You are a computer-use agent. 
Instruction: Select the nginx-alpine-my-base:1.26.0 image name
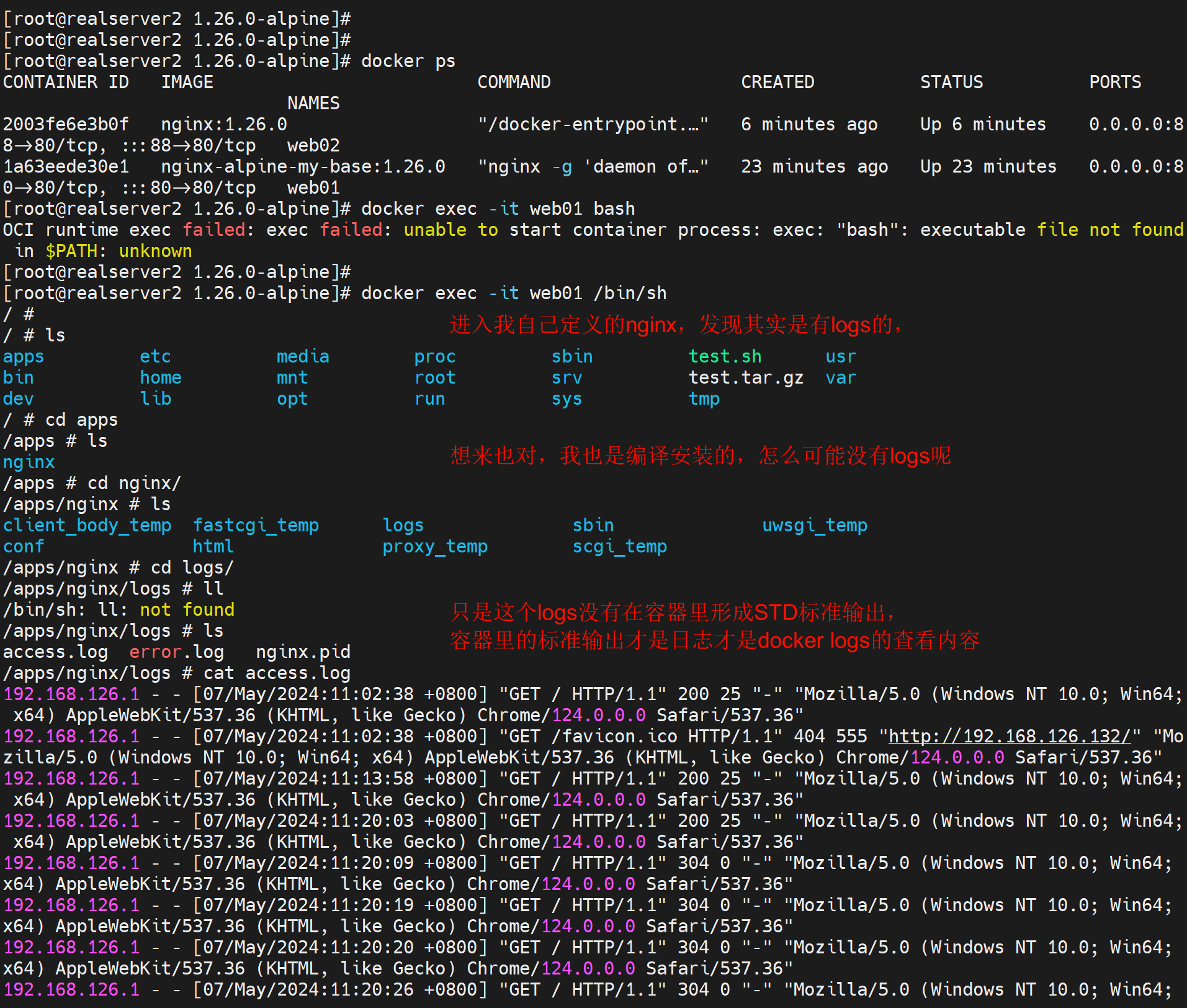[303, 166]
